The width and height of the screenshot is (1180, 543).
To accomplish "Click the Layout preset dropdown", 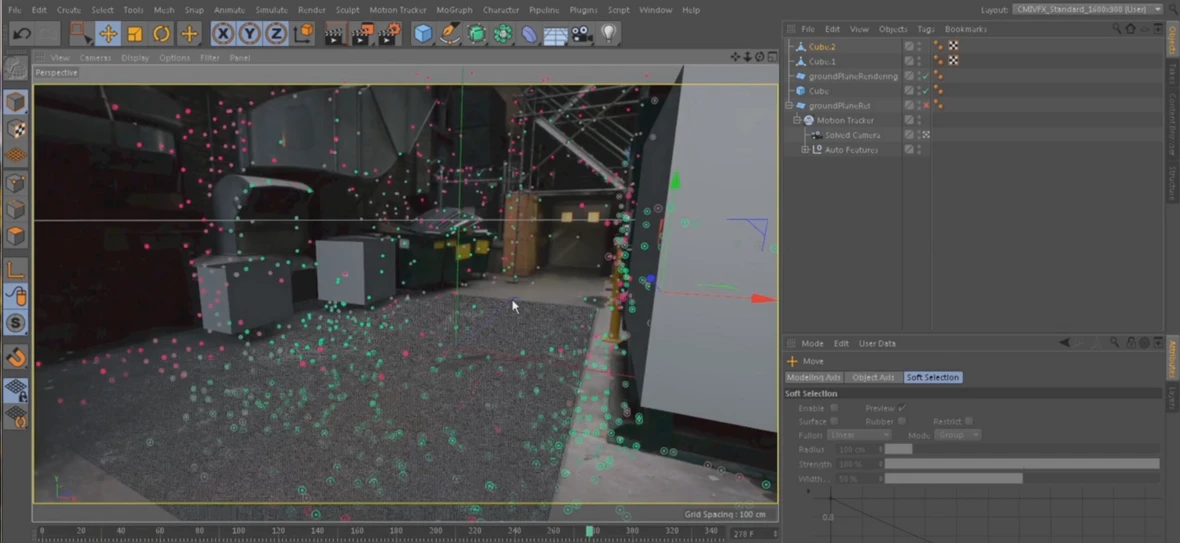I will coord(1087,10).
